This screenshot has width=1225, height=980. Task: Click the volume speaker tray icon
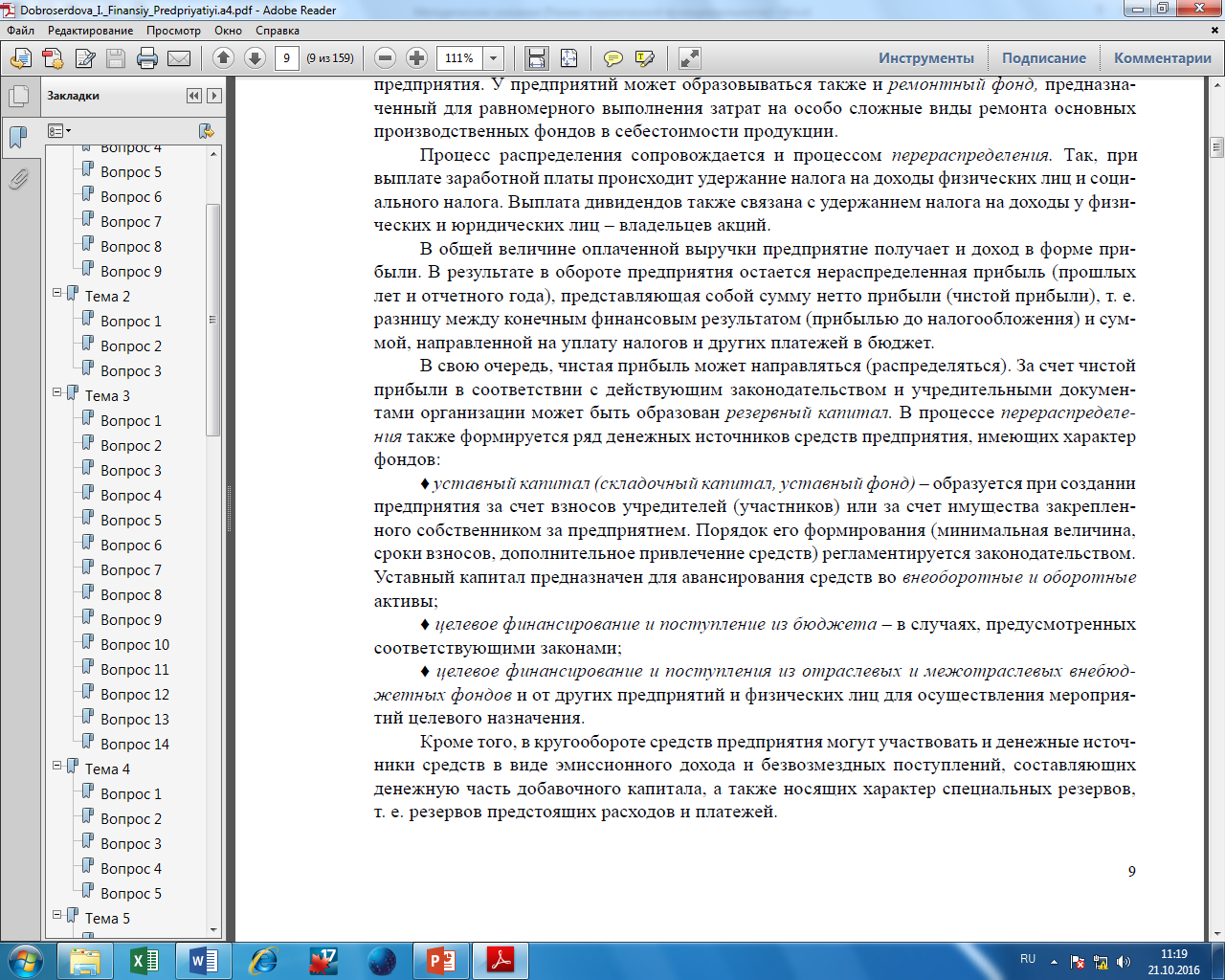[x=1124, y=962]
